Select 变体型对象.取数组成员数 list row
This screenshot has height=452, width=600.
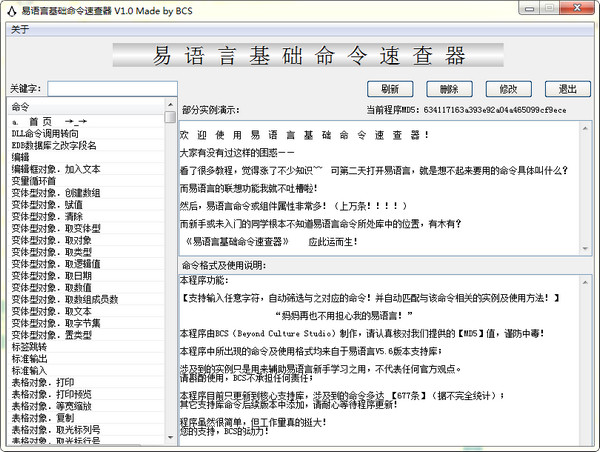coord(86,299)
